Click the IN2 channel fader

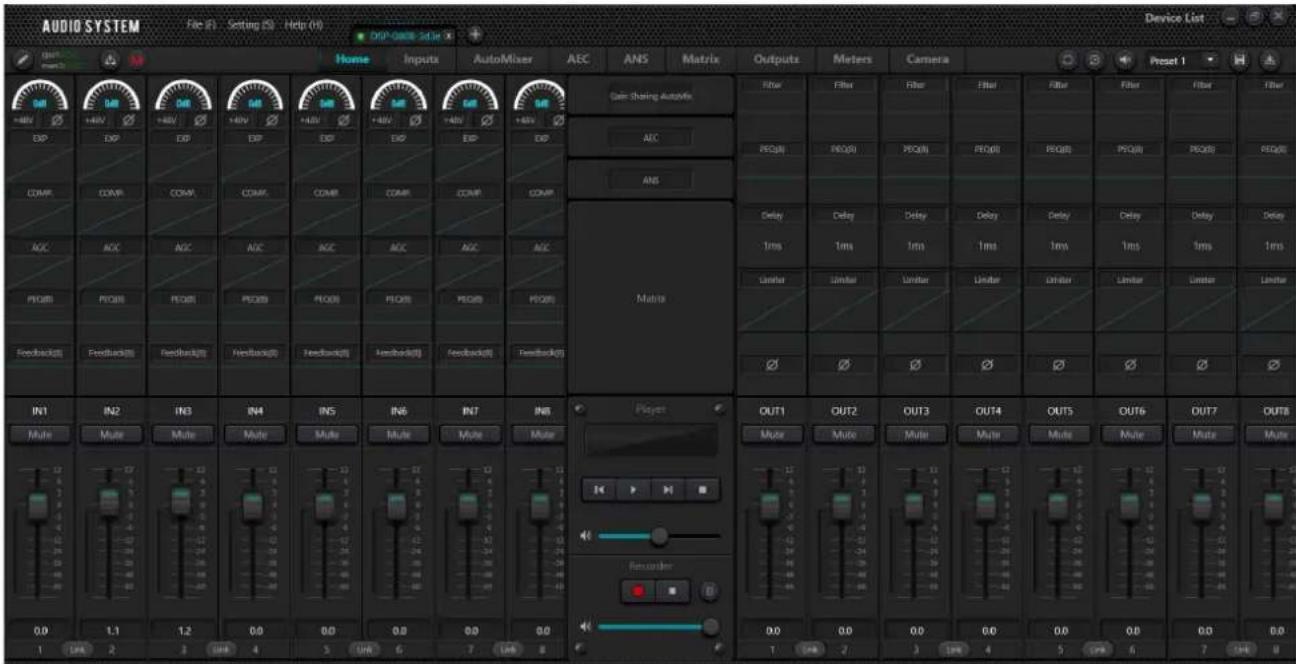[108, 502]
